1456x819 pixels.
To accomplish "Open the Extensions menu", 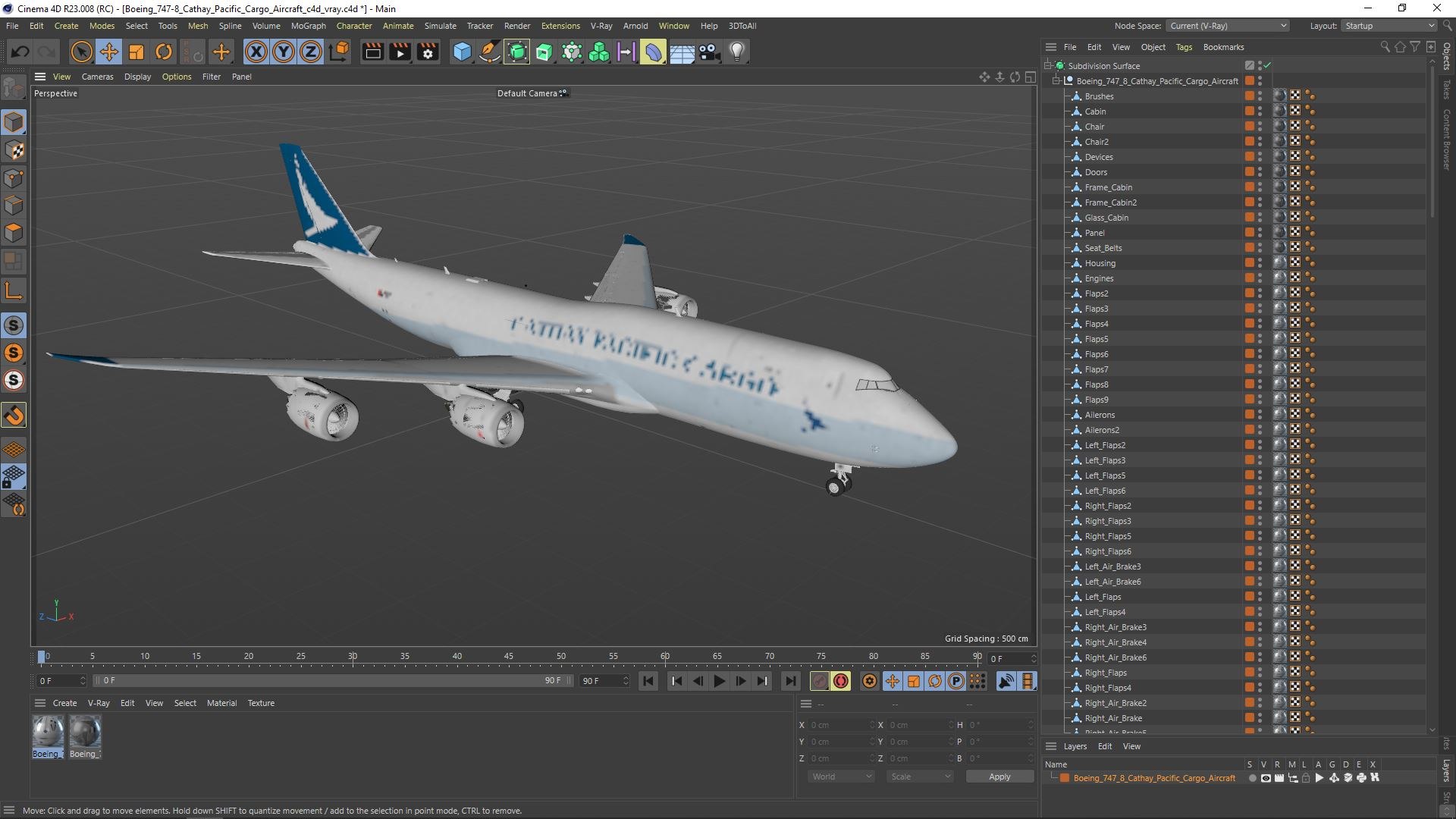I will (560, 26).
